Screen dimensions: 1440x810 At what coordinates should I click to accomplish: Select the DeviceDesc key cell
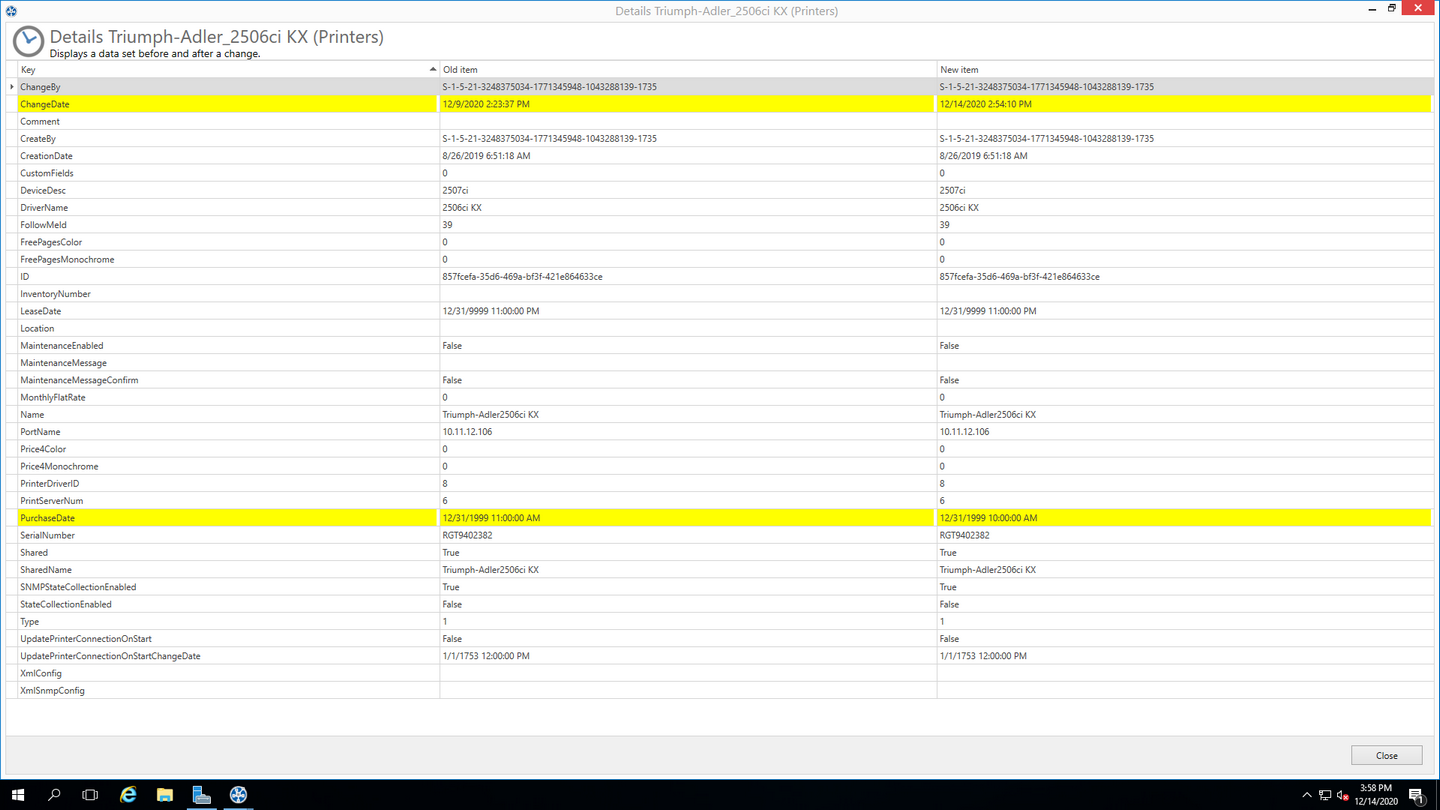[228, 190]
